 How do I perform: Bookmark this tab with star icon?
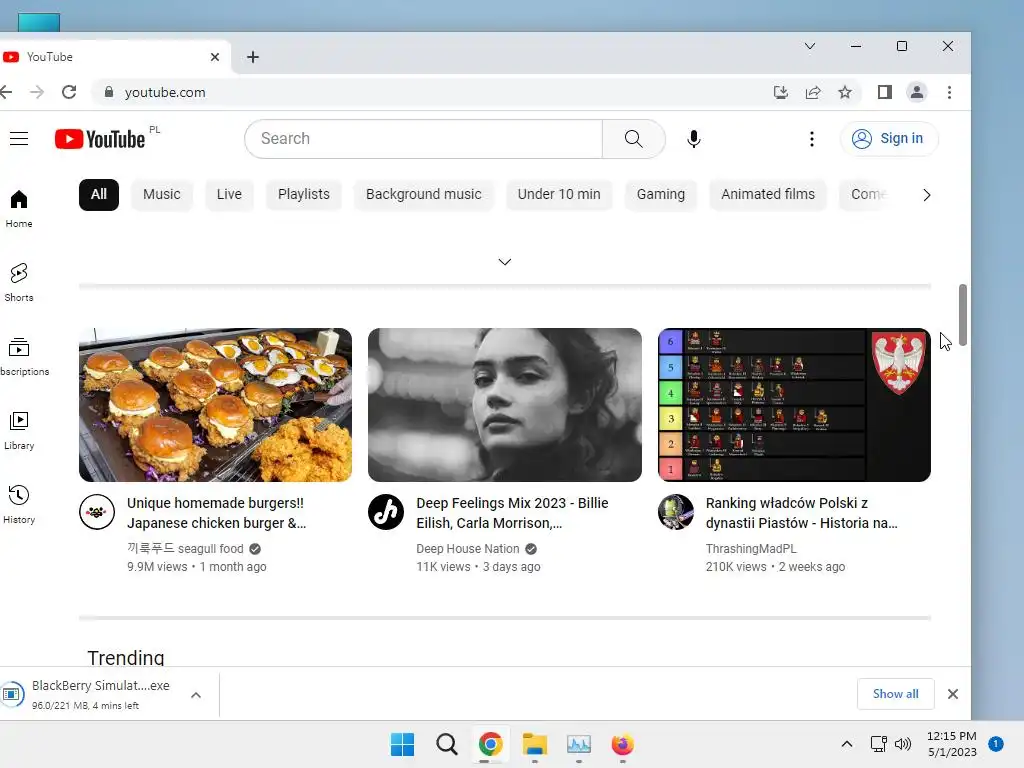(845, 92)
